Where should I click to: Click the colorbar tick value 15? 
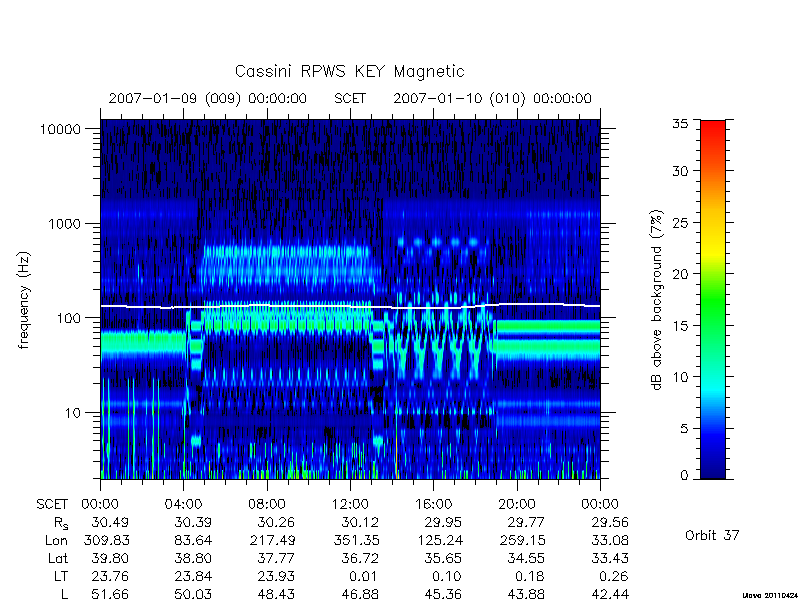point(680,326)
